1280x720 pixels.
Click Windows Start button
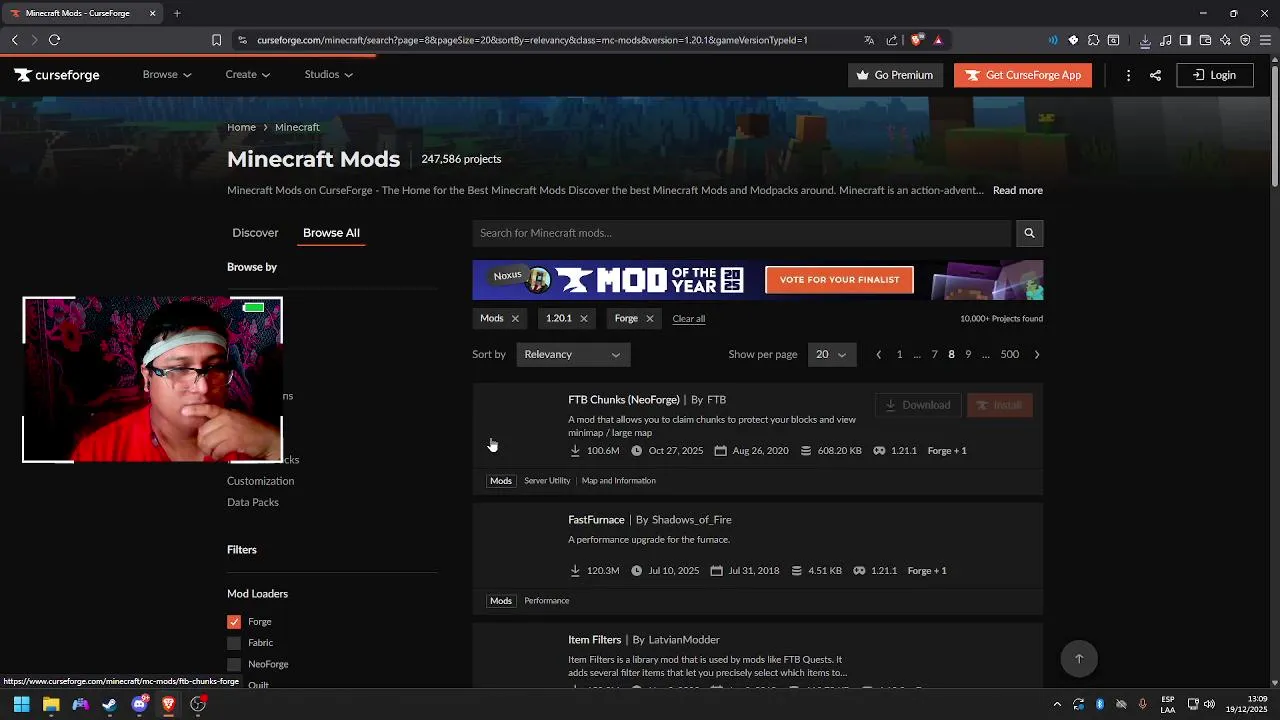pos(21,704)
